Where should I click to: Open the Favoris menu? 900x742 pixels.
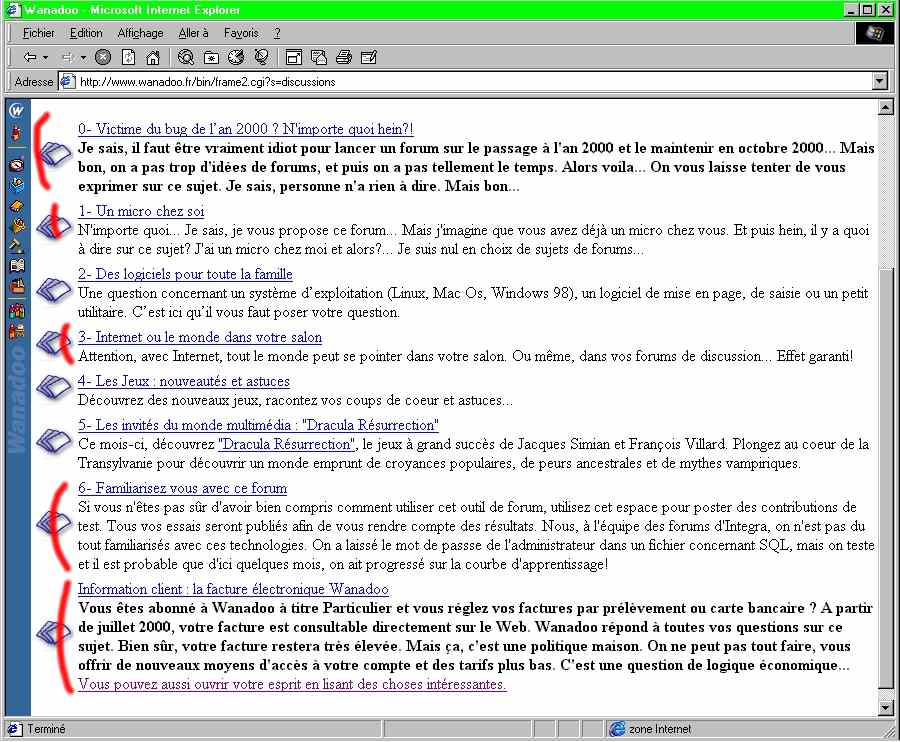(241, 33)
